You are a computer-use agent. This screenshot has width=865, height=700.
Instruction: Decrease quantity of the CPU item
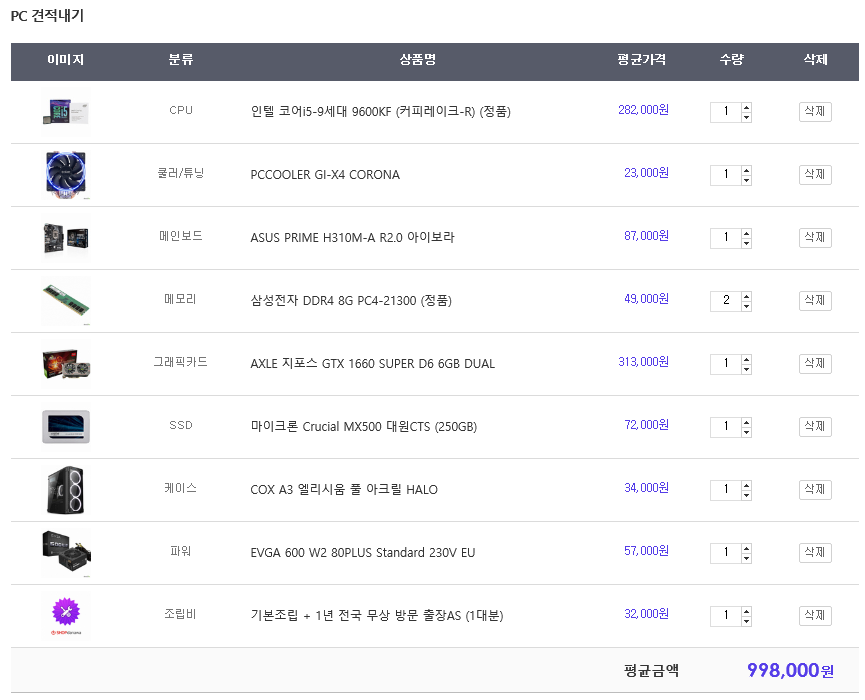(746, 117)
